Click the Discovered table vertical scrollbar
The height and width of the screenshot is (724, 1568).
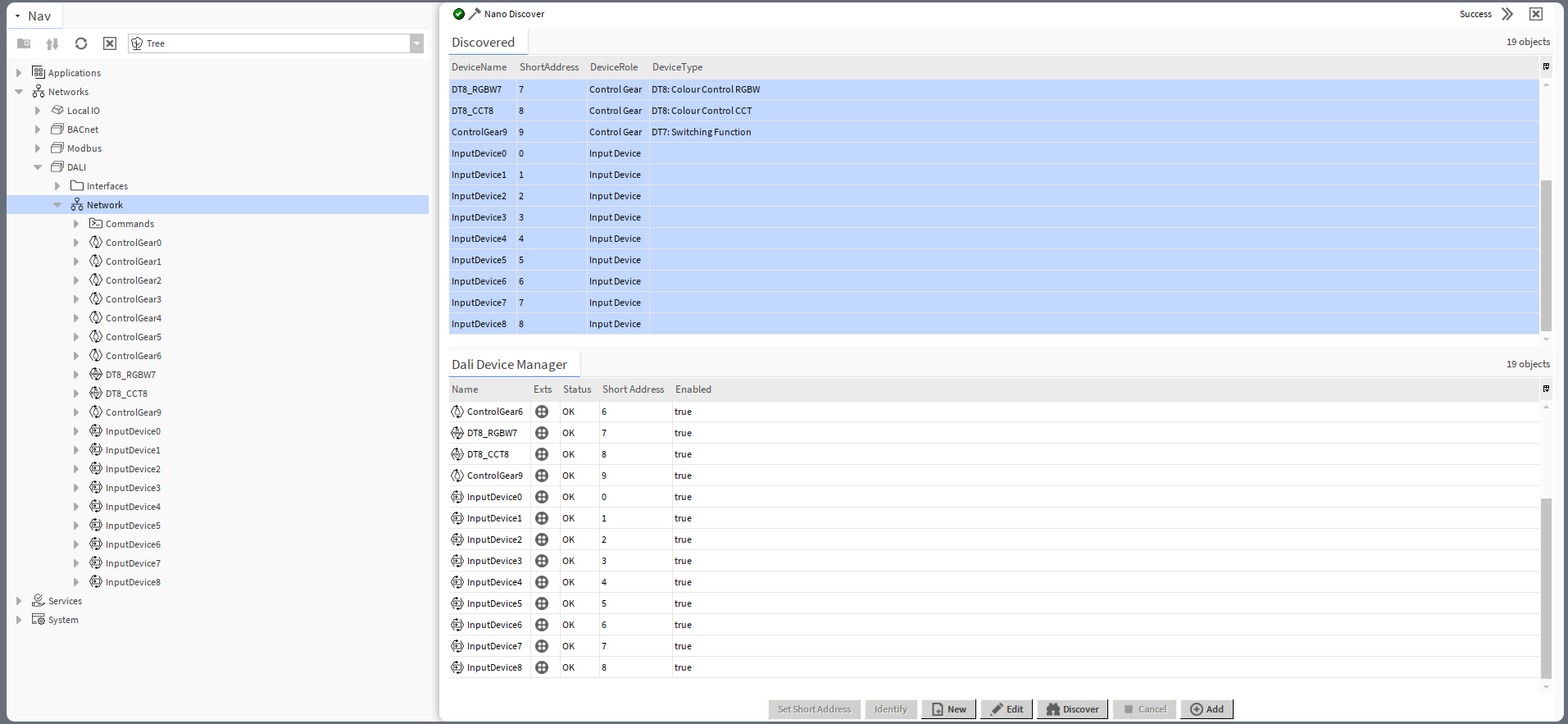1546,256
